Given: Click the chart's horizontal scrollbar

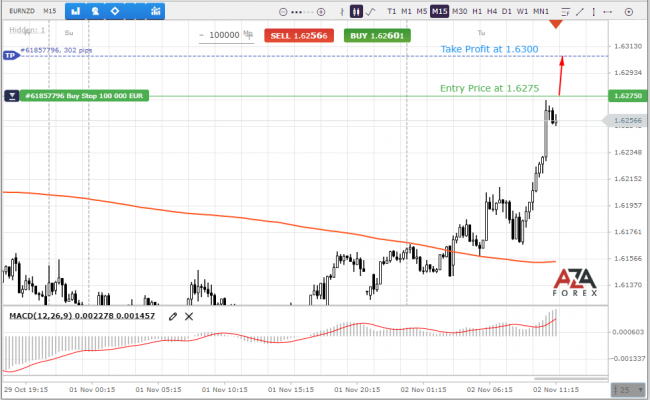Looking at the screenshot, I should coord(571,378).
